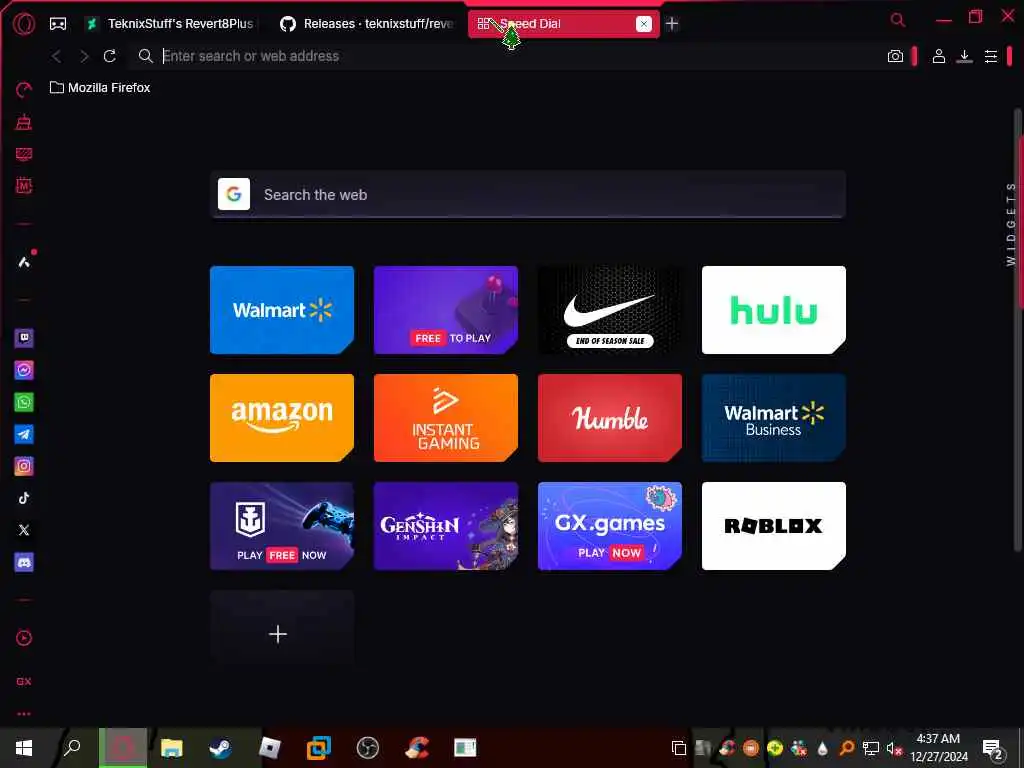This screenshot has width=1024, height=768.
Task: Switch to the GitHub Releases tab
Action: pos(366,24)
